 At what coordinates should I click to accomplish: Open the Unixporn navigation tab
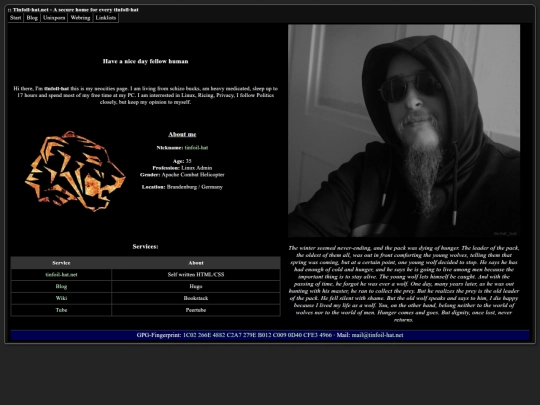[x=54, y=18]
